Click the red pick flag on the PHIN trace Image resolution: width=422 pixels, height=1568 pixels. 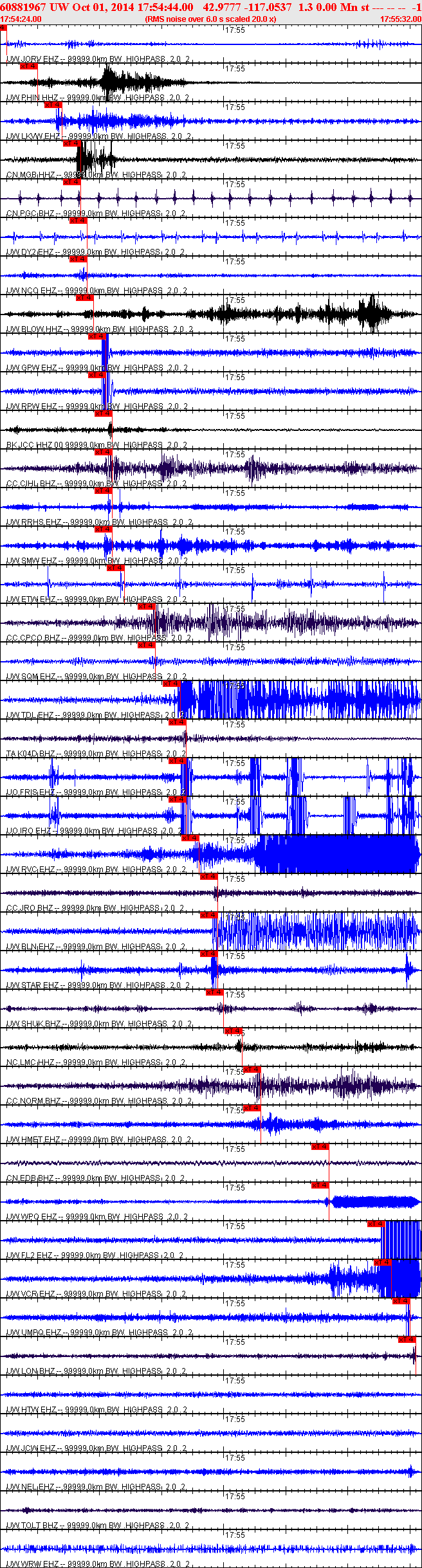[x=29, y=66]
